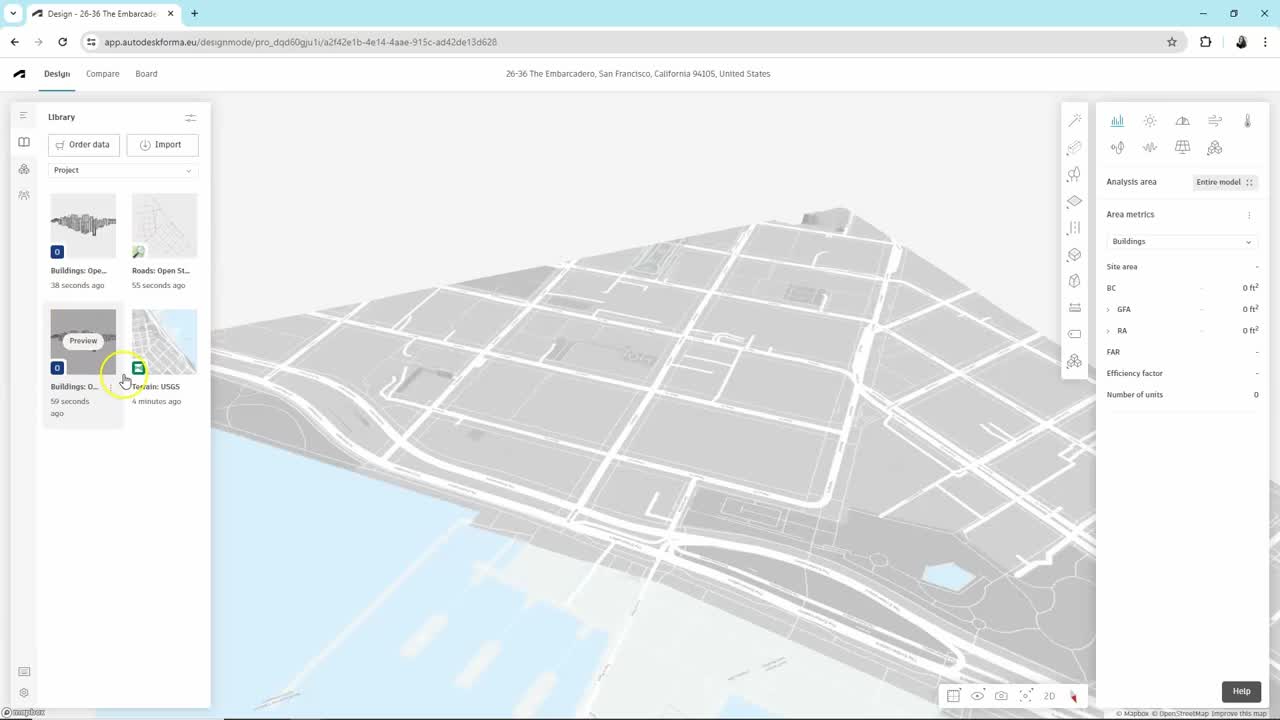Switch view to 2D mode

click(x=1049, y=696)
